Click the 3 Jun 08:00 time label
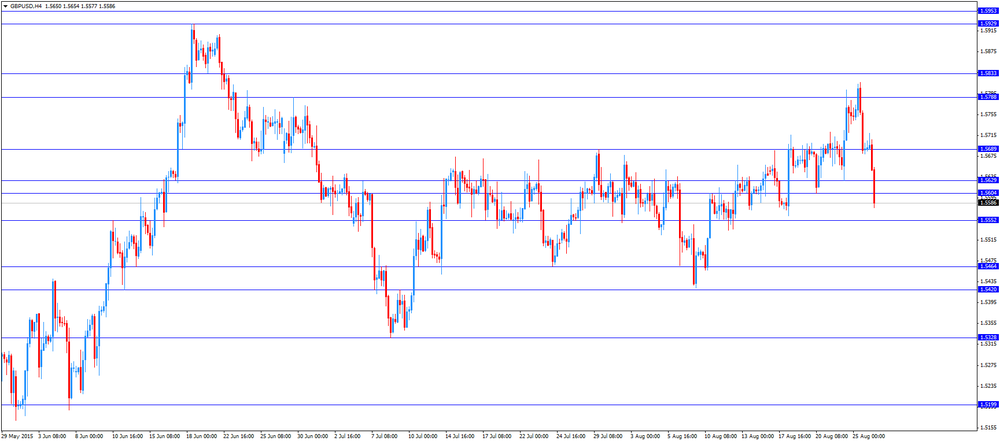This screenshot has height=441, width=1000. point(52,437)
